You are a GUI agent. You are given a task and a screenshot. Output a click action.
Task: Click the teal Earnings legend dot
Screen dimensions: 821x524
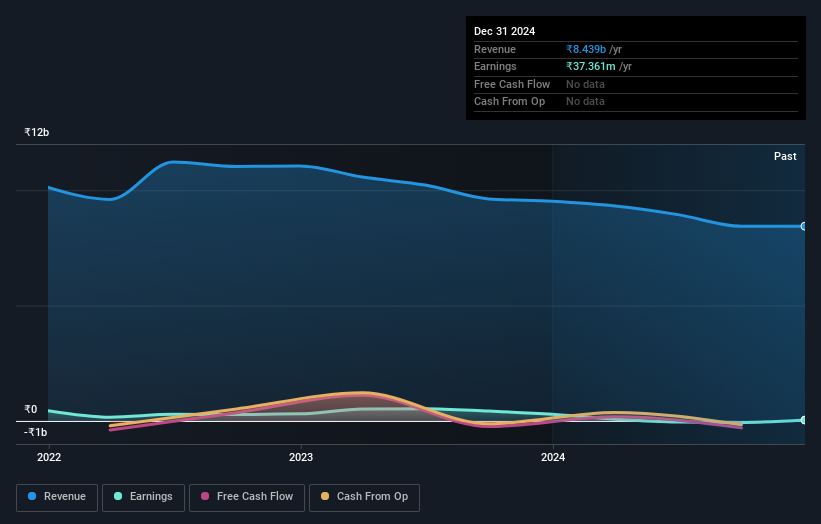pos(118,496)
